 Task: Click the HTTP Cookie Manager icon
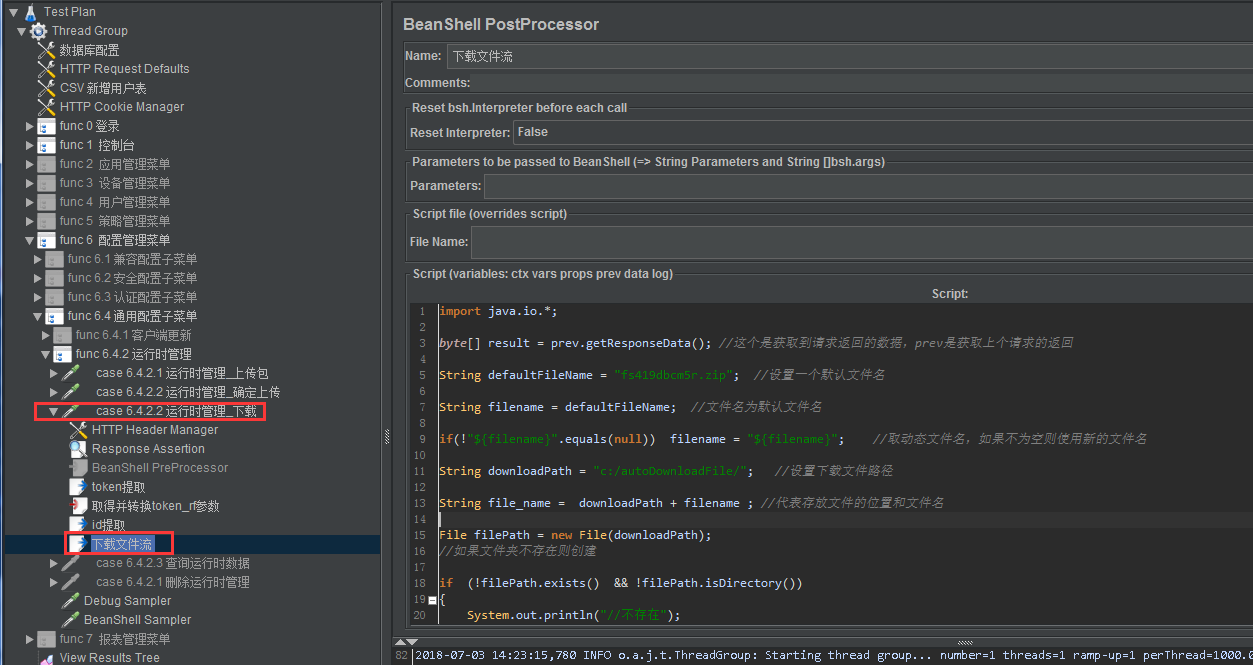pyautogui.click(x=46, y=107)
